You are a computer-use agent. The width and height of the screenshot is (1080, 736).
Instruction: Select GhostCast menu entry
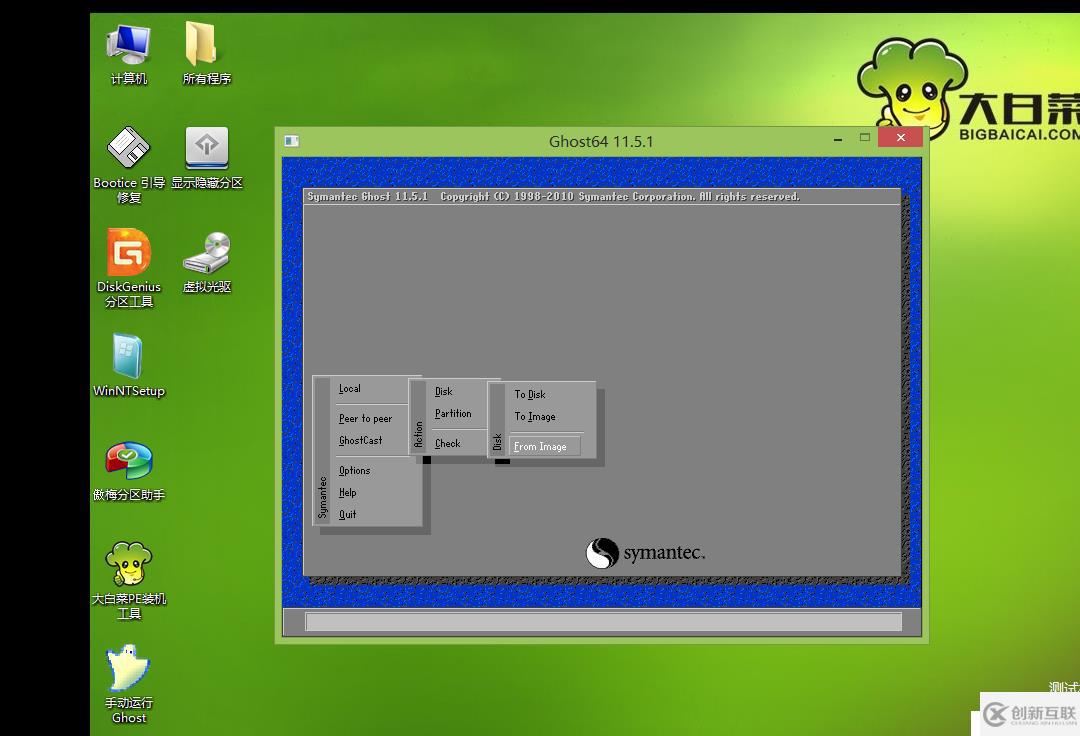coord(360,441)
